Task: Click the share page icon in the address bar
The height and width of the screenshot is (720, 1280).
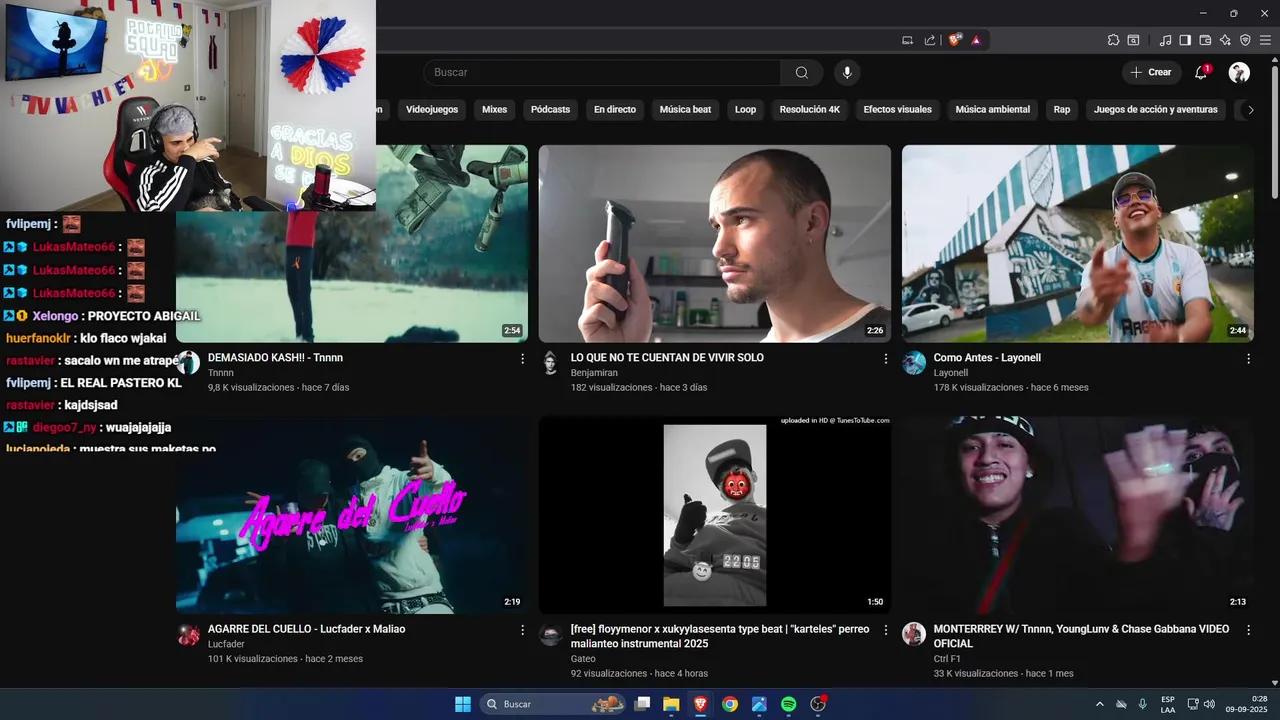Action: click(930, 40)
